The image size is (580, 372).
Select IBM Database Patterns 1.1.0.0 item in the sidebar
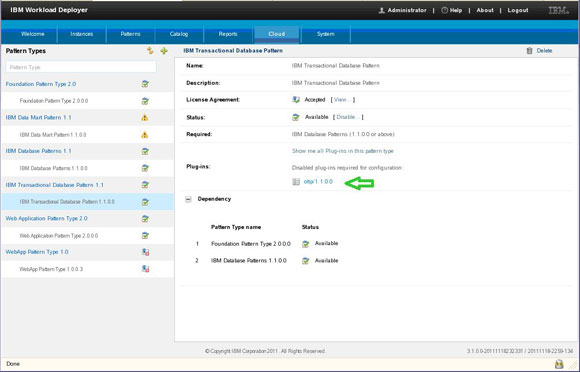pos(54,168)
